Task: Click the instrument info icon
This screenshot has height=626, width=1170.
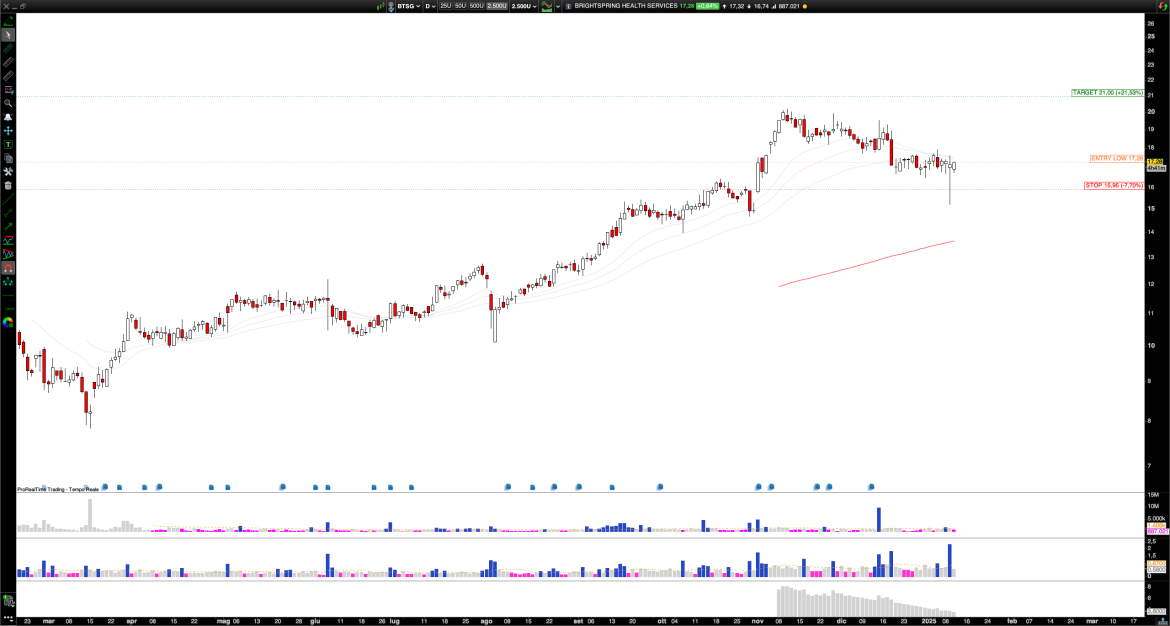Action: (567, 8)
